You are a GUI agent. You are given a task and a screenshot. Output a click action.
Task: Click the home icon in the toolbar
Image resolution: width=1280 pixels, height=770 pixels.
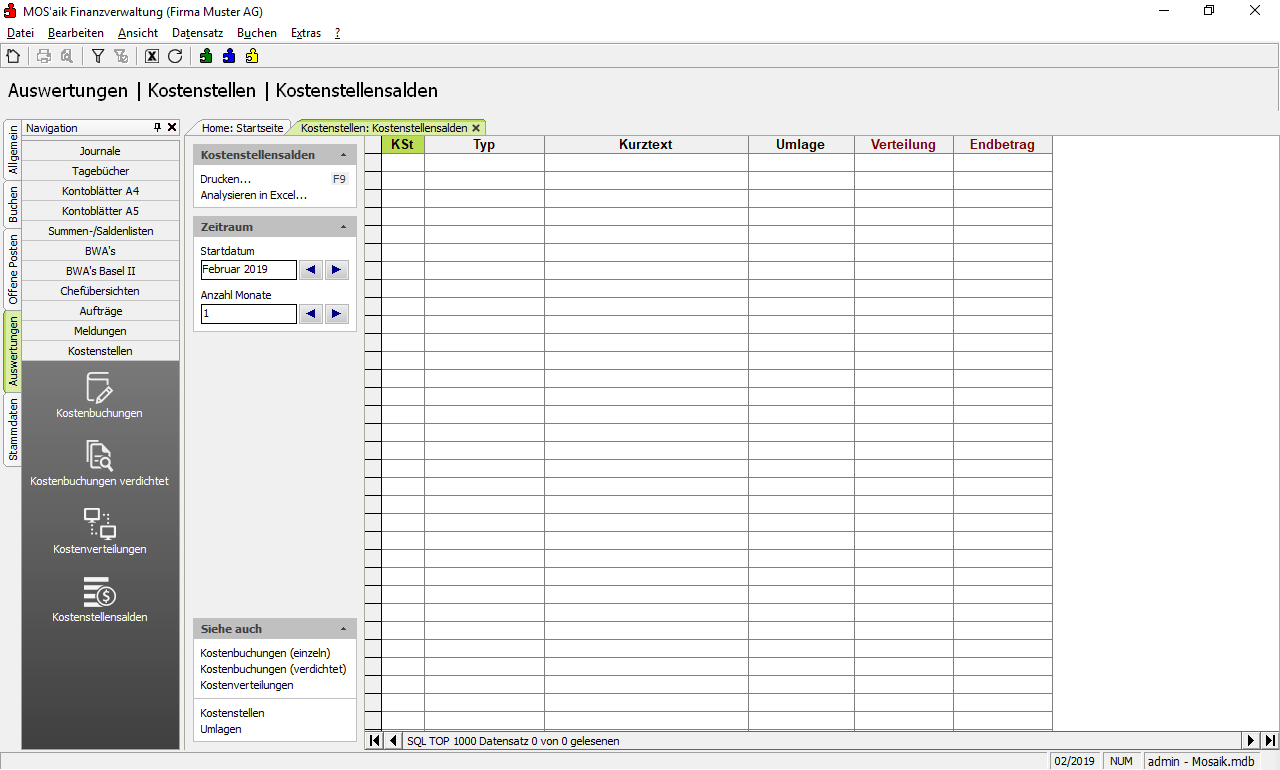[13, 57]
